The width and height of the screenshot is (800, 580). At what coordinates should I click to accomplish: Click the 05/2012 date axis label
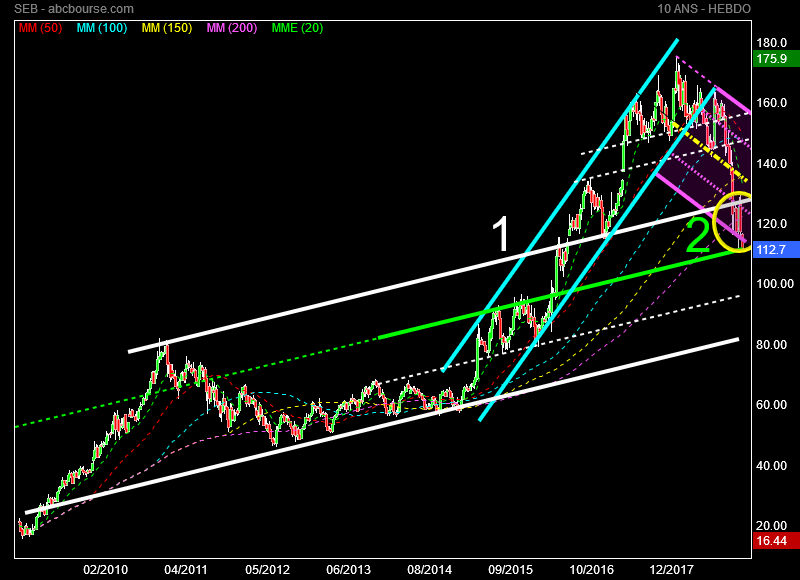click(x=267, y=570)
